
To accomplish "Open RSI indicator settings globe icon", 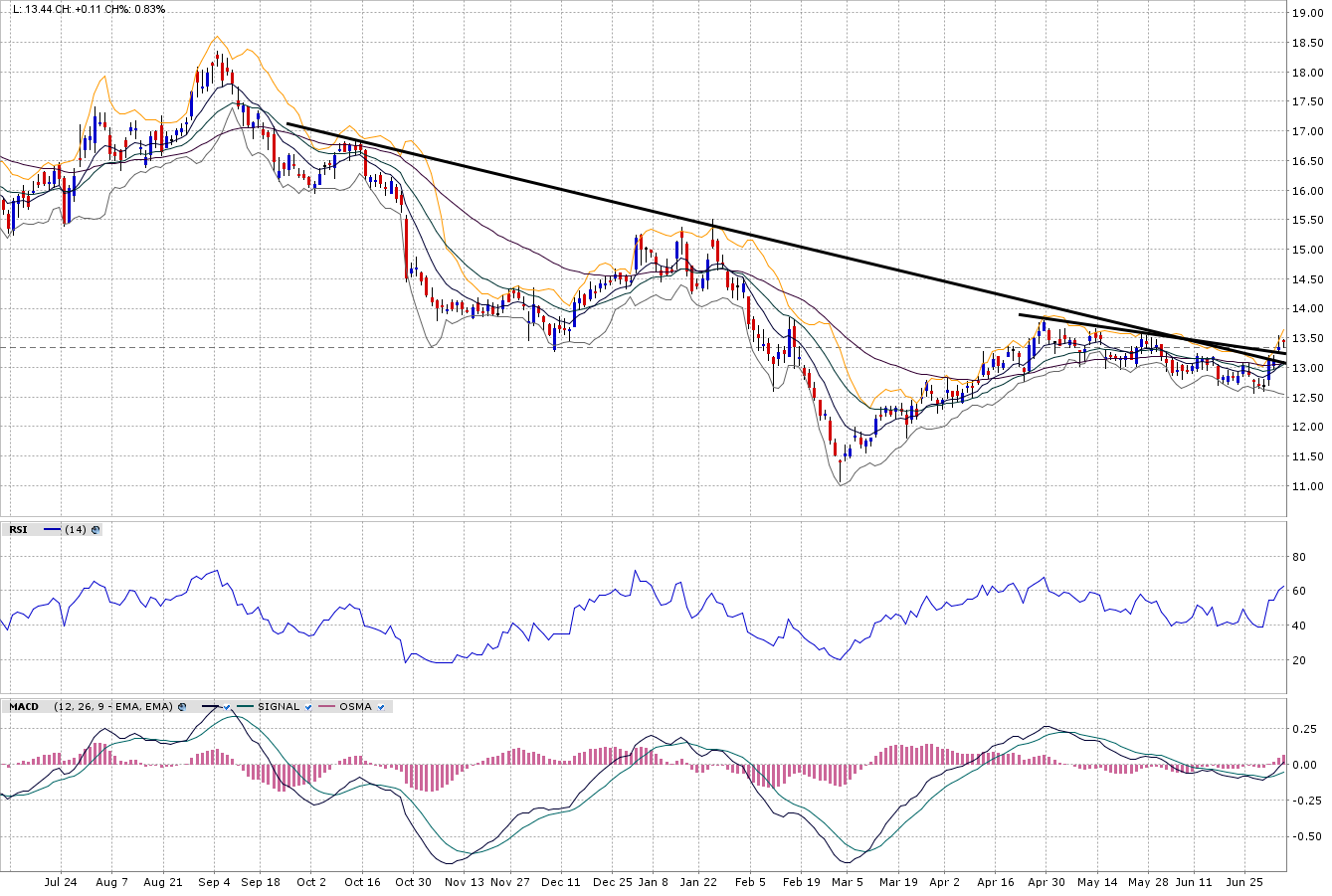I will tap(95, 530).
